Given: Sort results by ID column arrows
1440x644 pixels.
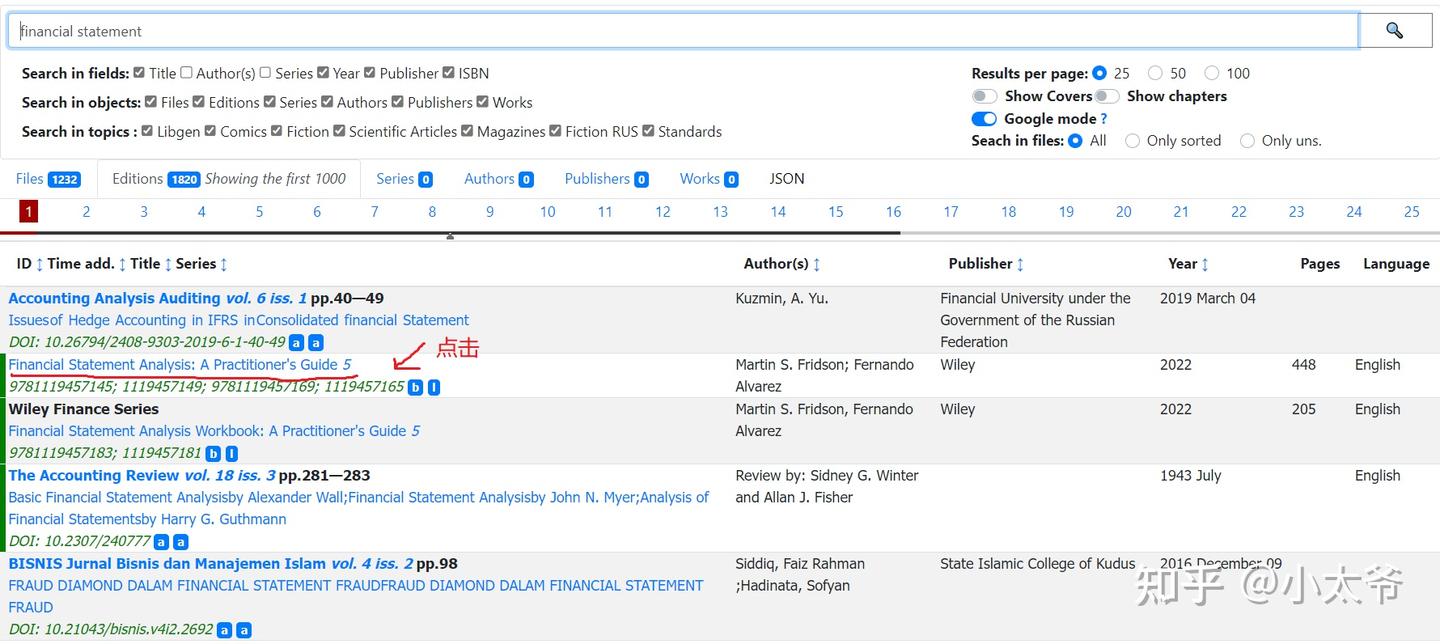Looking at the screenshot, I should (39, 264).
